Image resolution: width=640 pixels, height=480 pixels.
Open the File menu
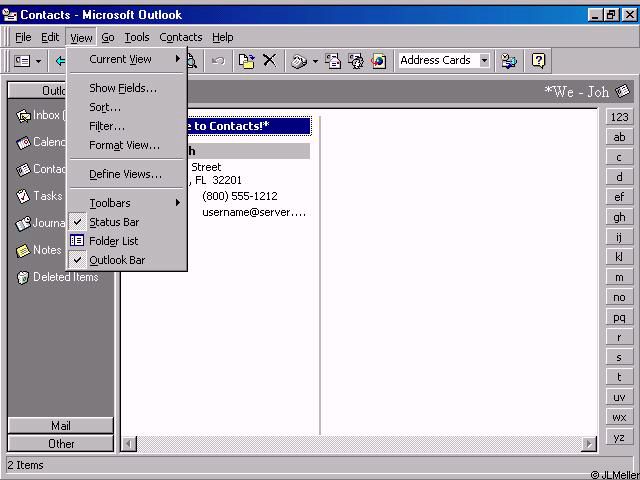(x=23, y=38)
